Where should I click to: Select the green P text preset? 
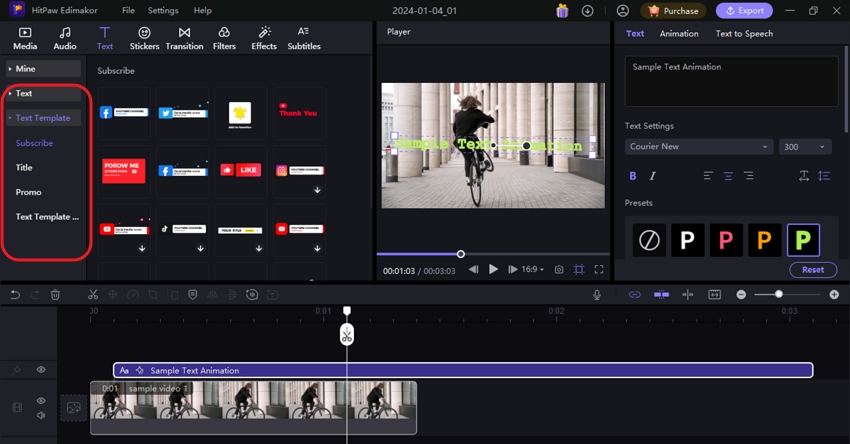tap(803, 240)
